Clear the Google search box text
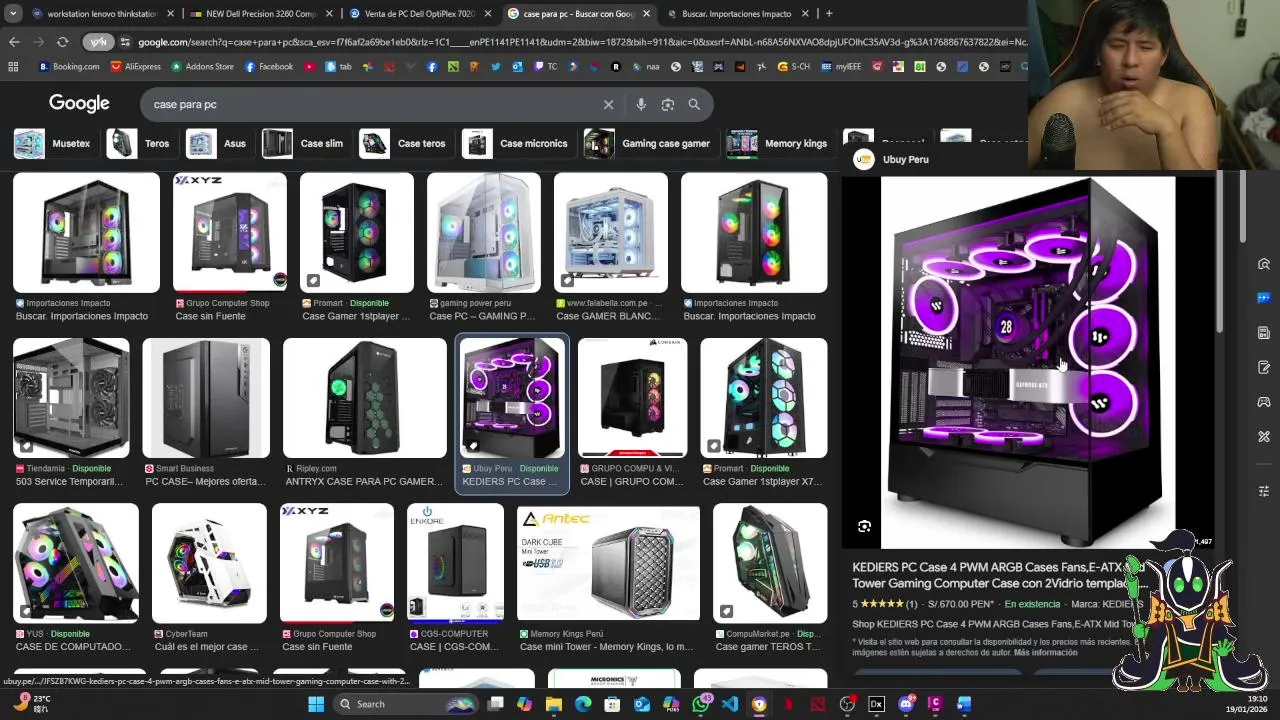The height and width of the screenshot is (720, 1280). pyautogui.click(x=608, y=104)
